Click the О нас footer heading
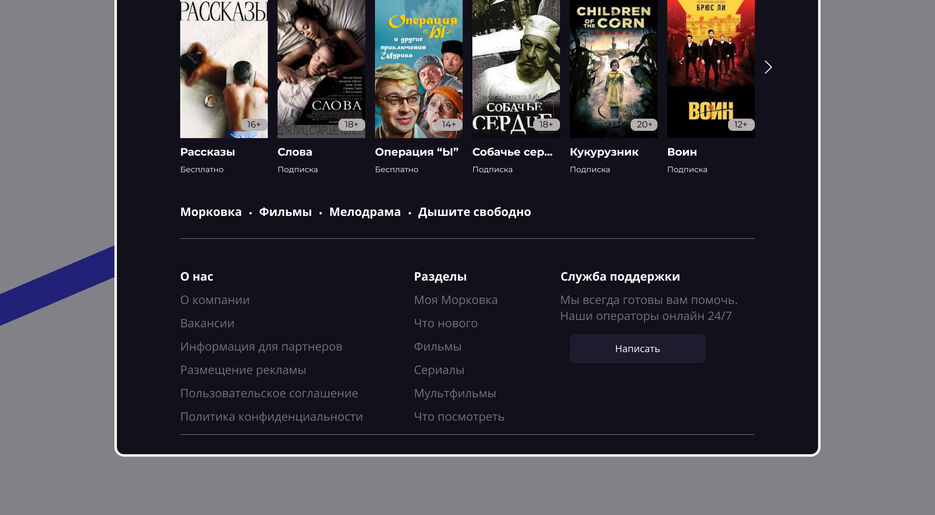The width and height of the screenshot is (935, 515). [x=197, y=277]
